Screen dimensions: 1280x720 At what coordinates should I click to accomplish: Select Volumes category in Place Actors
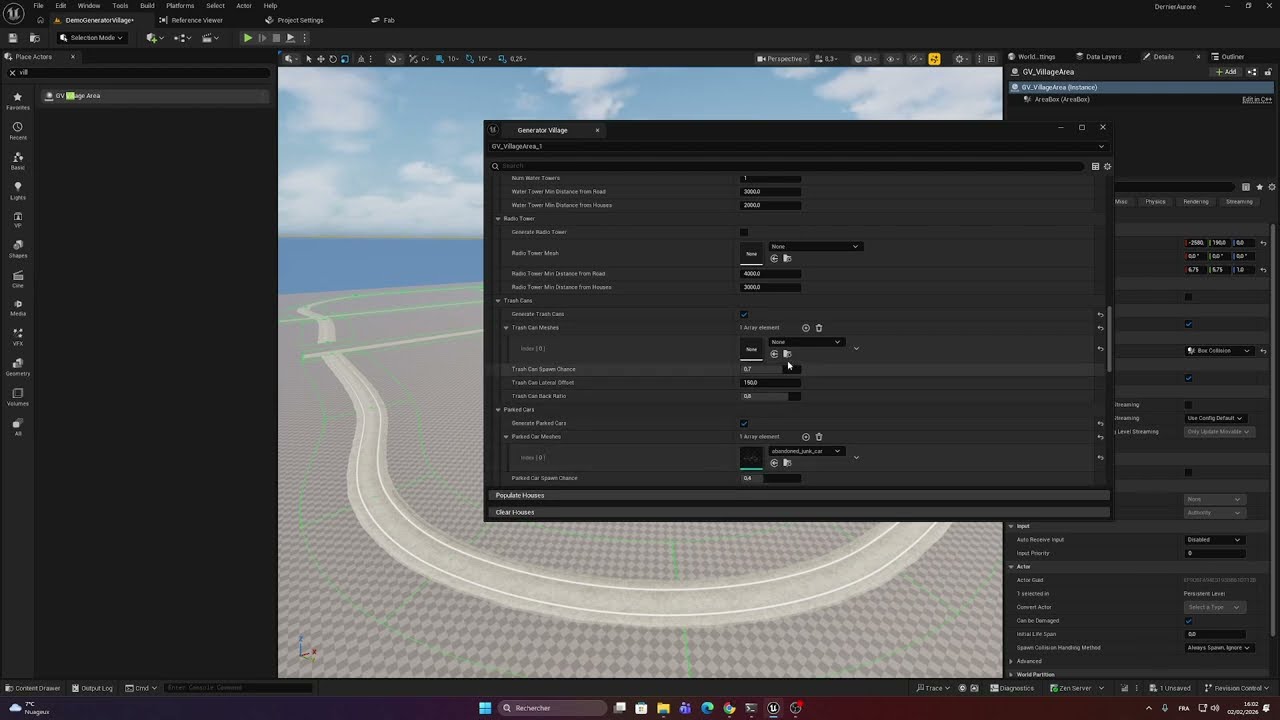coord(17,396)
